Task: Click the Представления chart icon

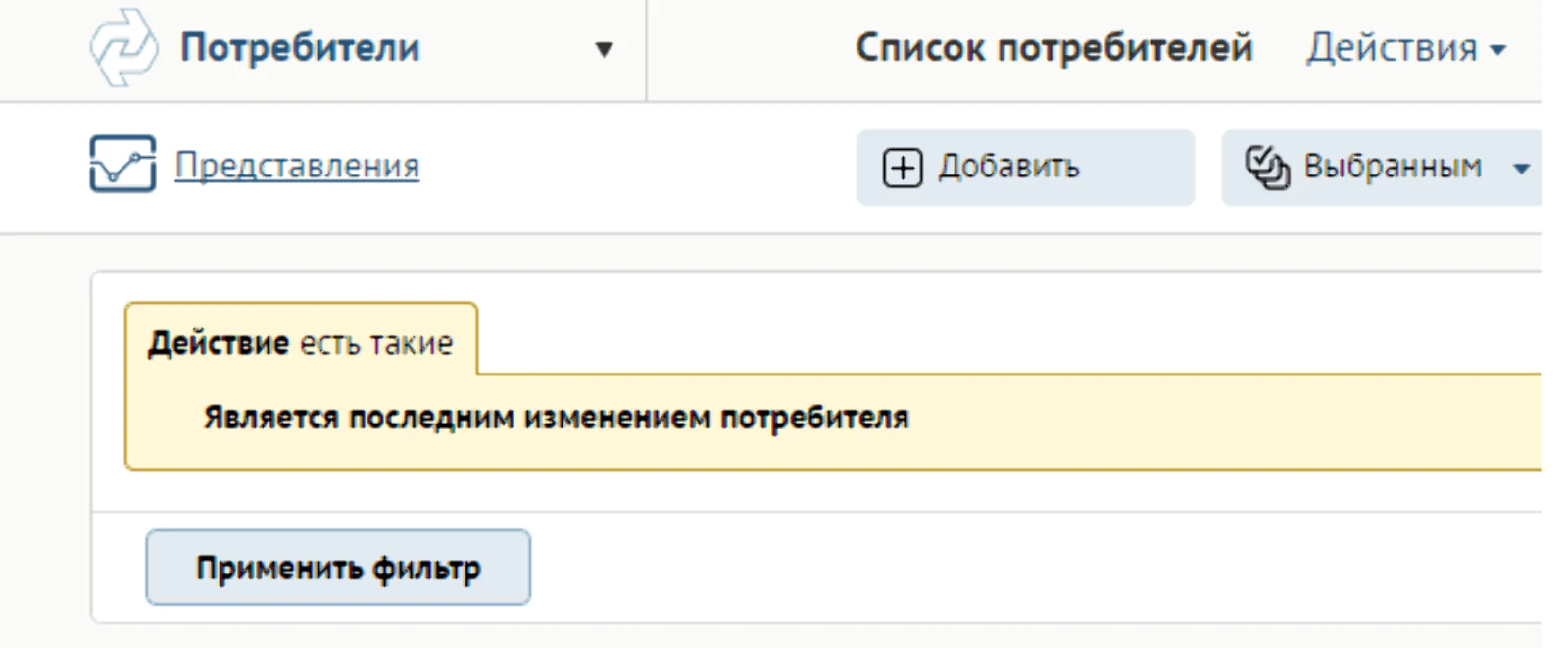Action: [x=122, y=164]
